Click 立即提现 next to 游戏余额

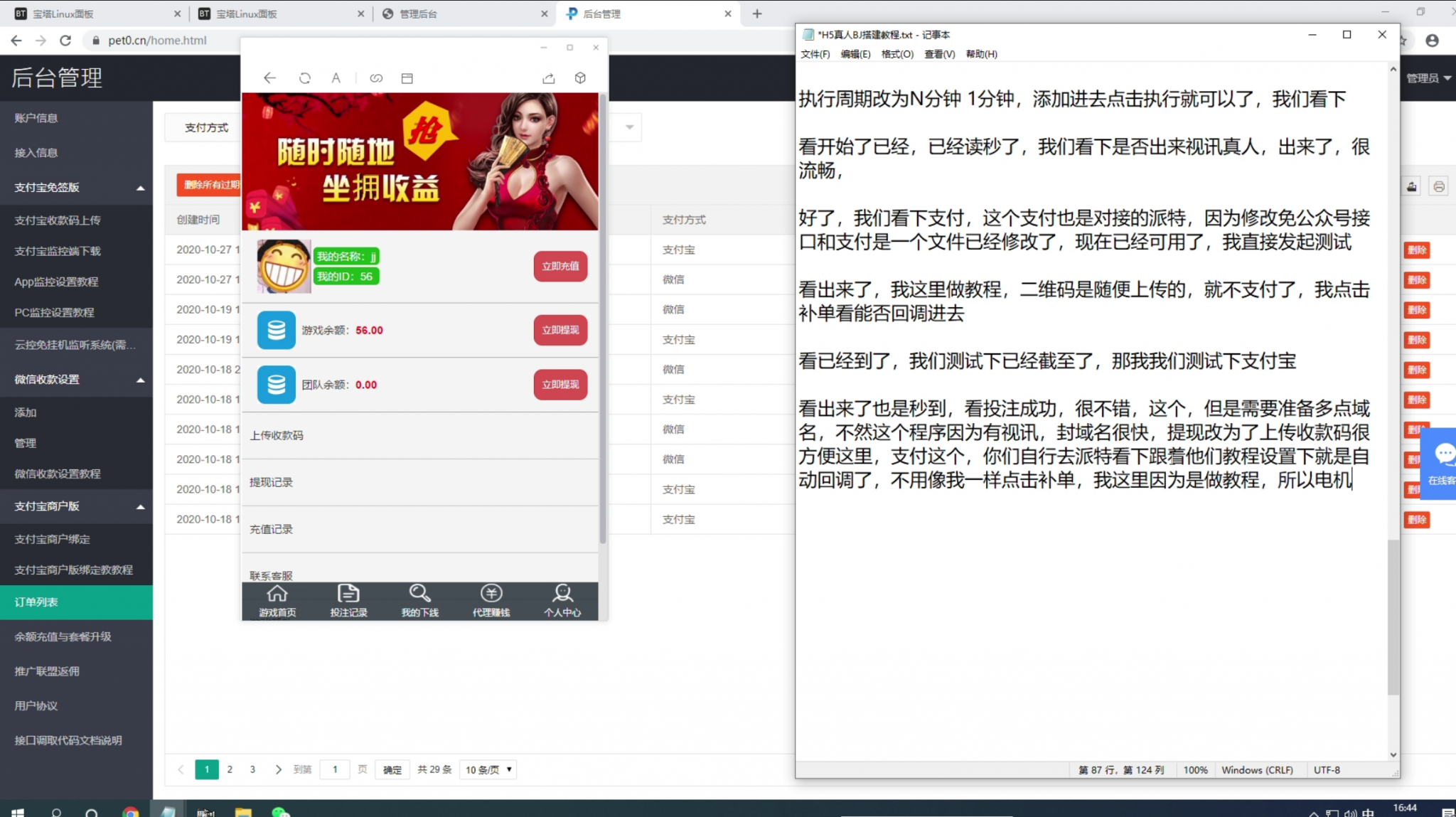click(x=560, y=330)
